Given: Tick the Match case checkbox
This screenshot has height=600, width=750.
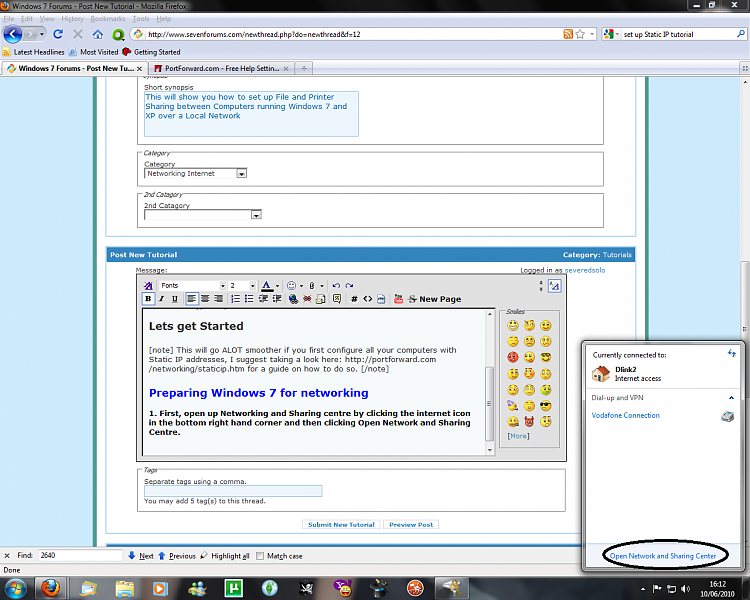Looking at the screenshot, I should [x=260, y=556].
